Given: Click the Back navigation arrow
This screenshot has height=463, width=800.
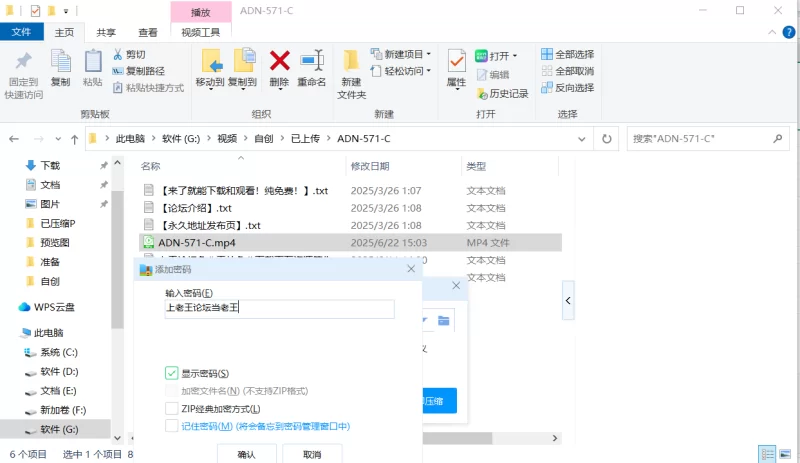Looking at the screenshot, I should point(14,139).
